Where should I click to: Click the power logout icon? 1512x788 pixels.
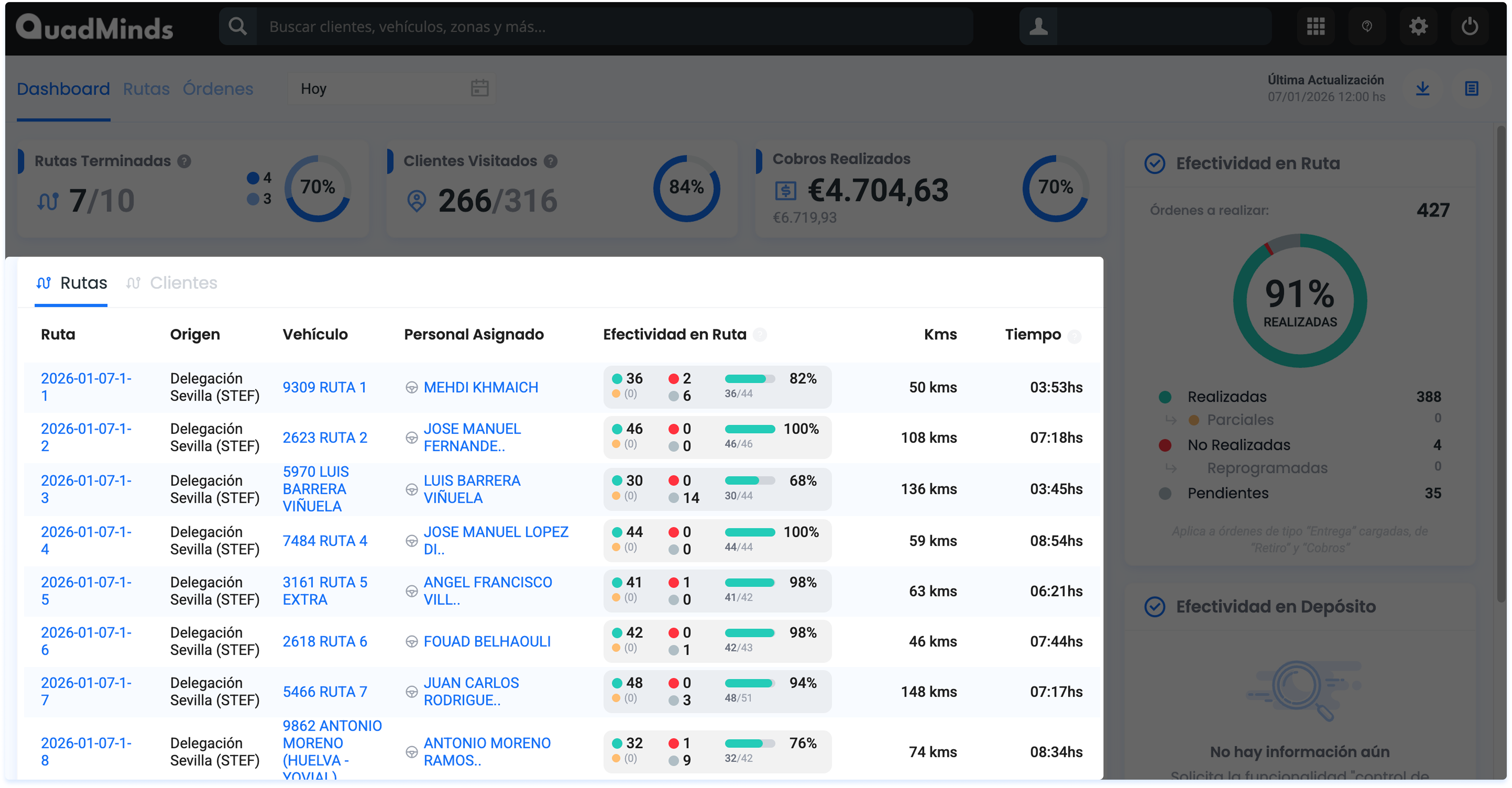coord(1469,26)
